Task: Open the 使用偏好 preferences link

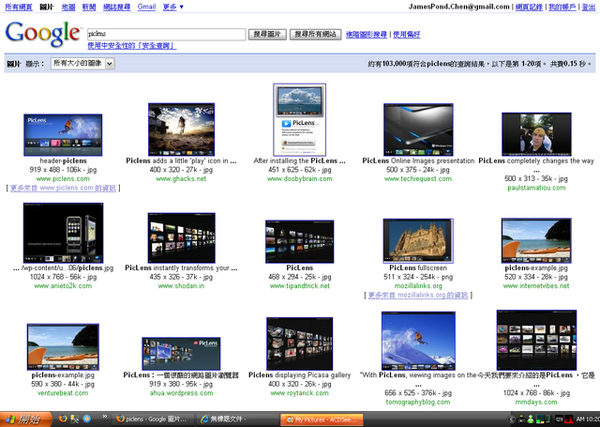Action: click(406, 35)
